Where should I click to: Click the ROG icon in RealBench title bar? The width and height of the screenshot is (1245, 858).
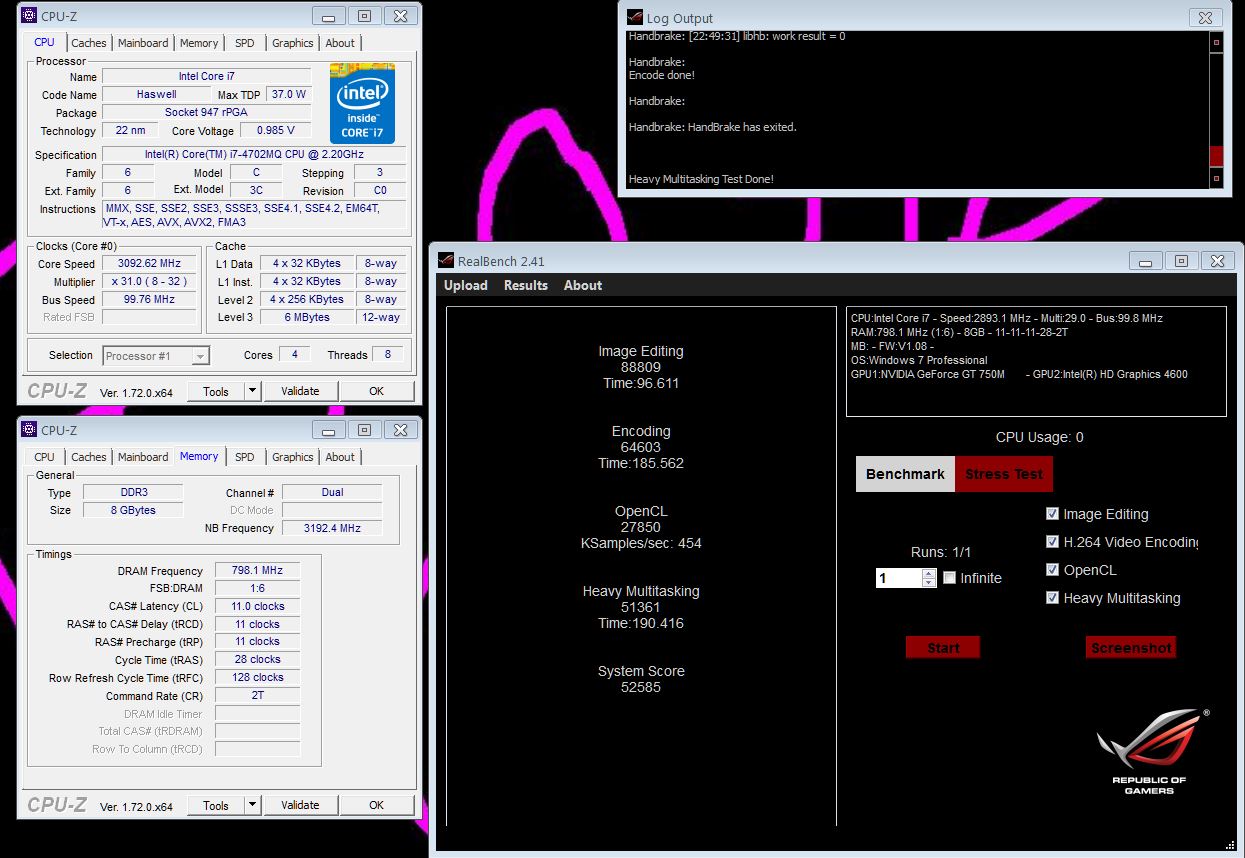click(x=447, y=261)
